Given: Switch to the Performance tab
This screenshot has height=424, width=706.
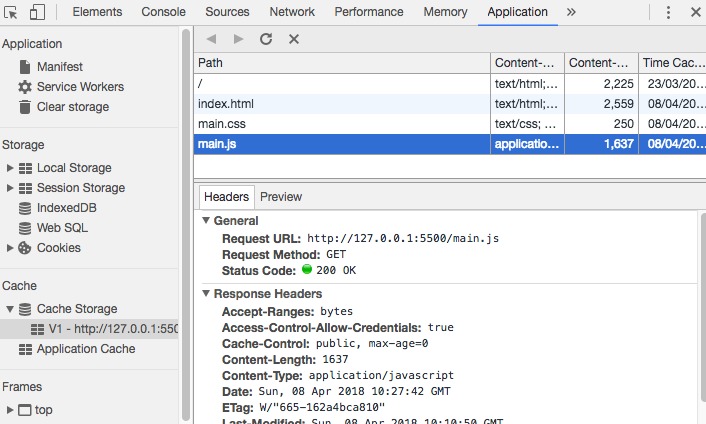Looking at the screenshot, I should (369, 12).
